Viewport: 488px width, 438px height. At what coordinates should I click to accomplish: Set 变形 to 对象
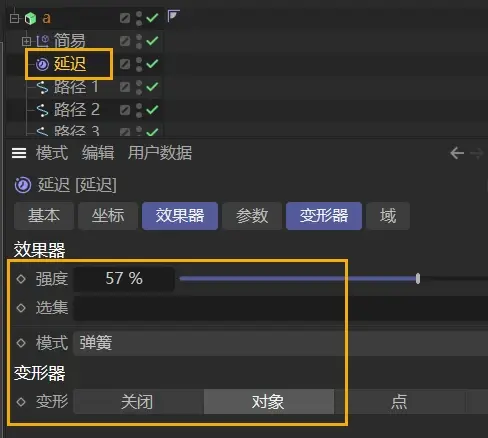pyautogui.click(x=269, y=402)
